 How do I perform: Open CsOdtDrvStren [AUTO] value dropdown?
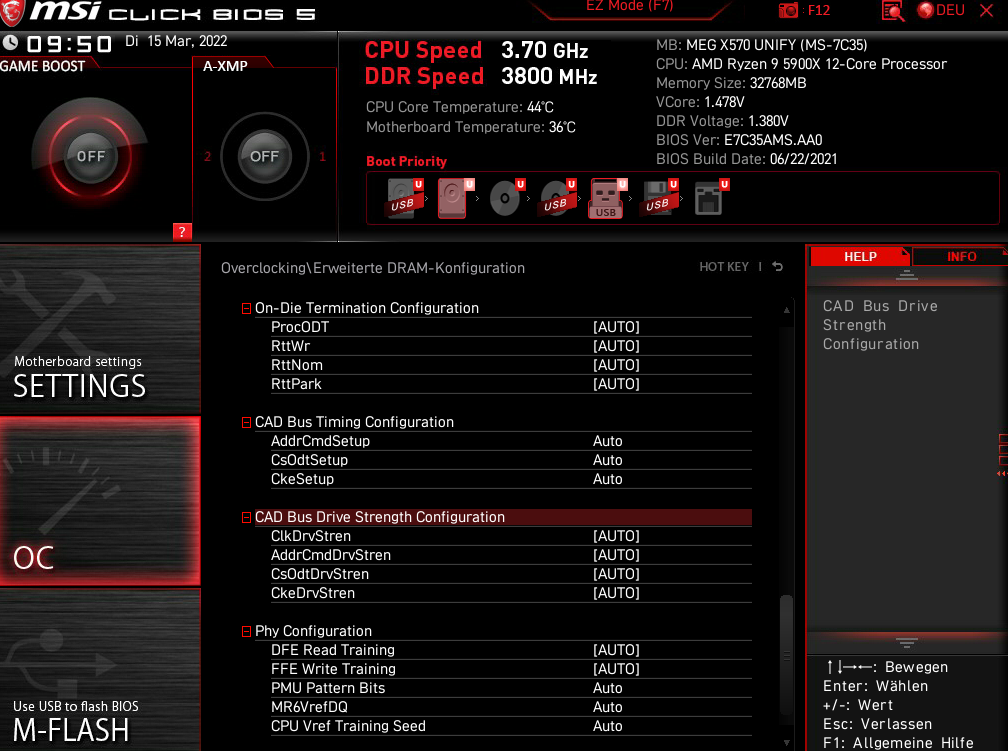(616, 574)
